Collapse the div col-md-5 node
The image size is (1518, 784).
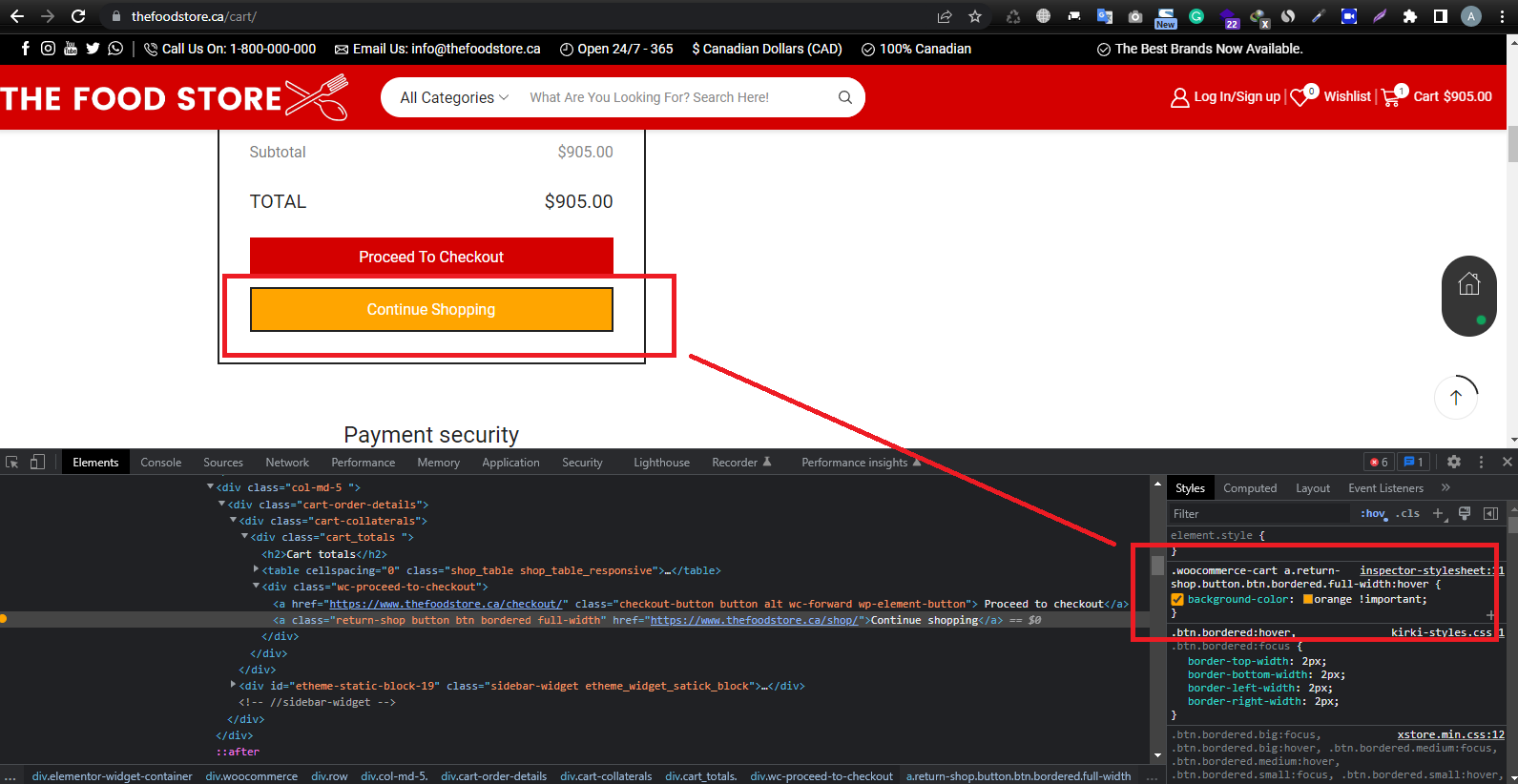210,487
